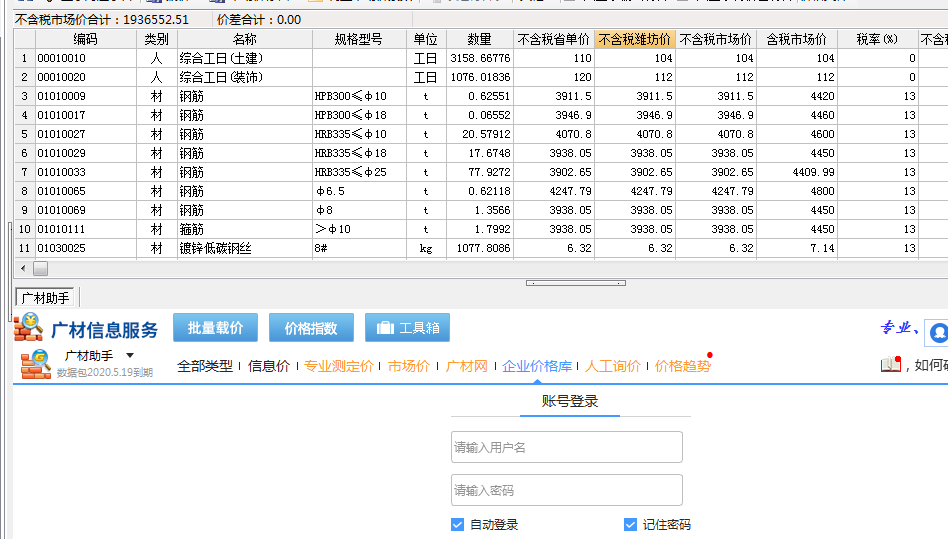Select the 专业测定价 tab
This screenshot has height=539, width=948.
[x=339, y=366]
